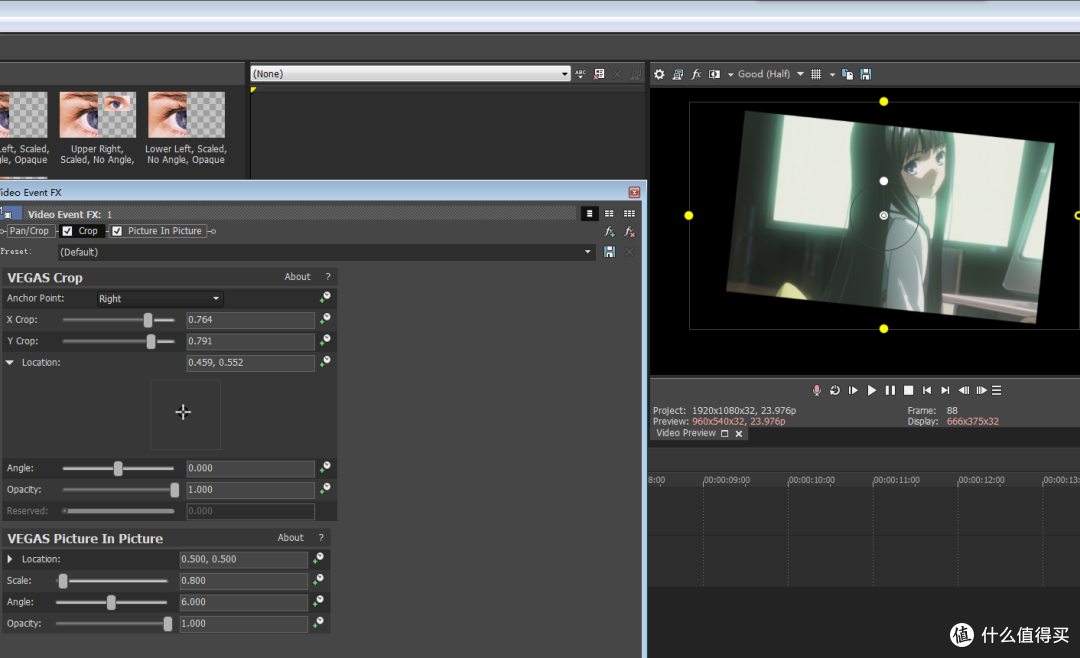Stop the preview playback
The image size is (1080, 658).
908,391
